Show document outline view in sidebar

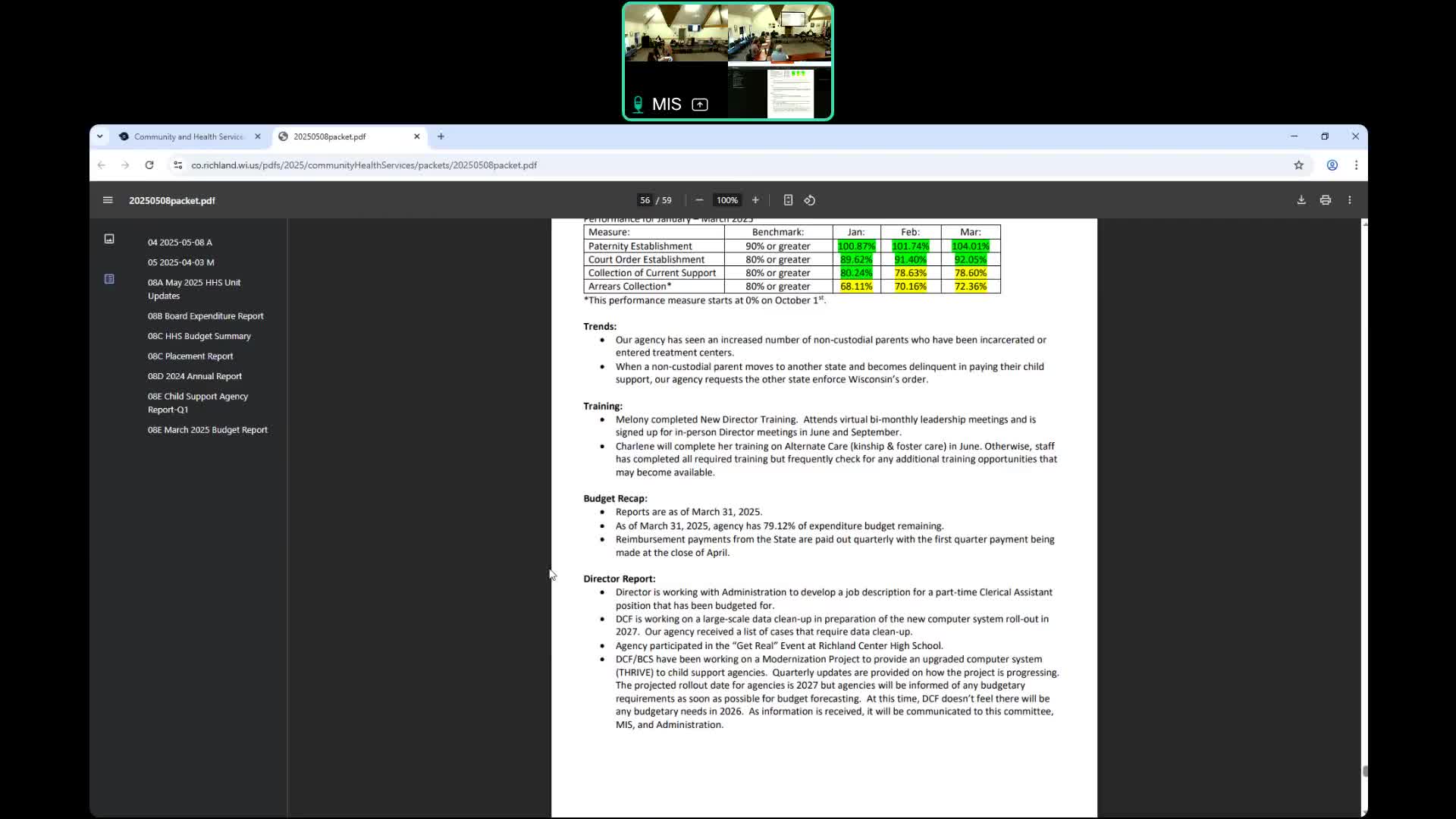coord(109,279)
